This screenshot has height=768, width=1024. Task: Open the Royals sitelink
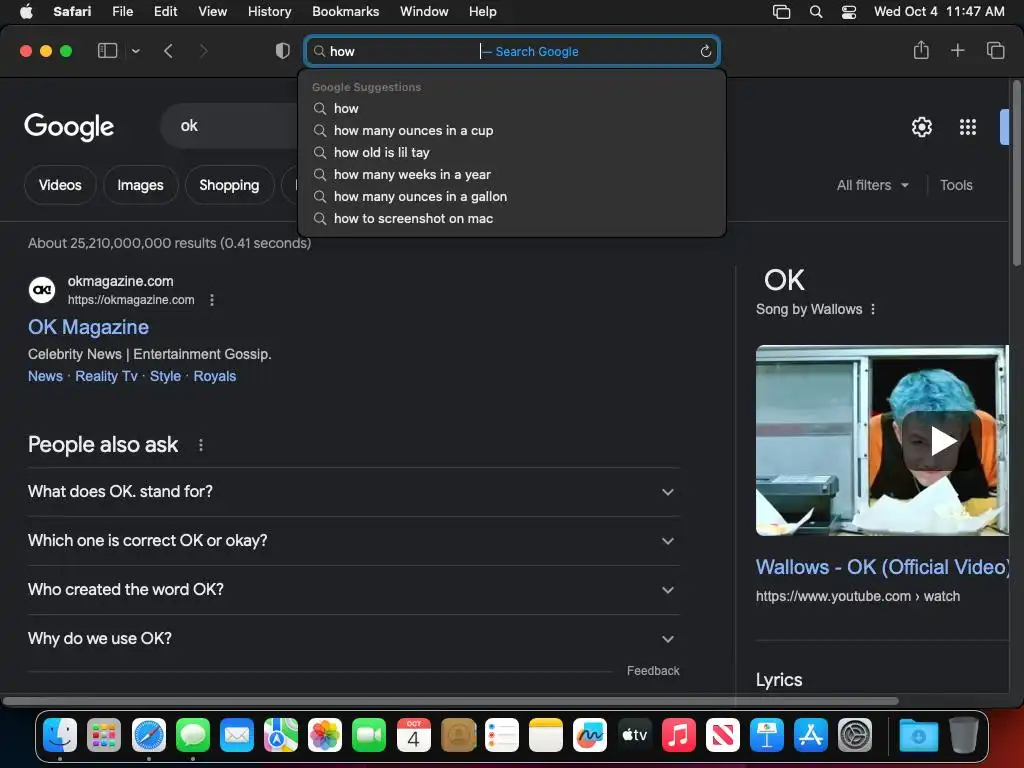215,376
